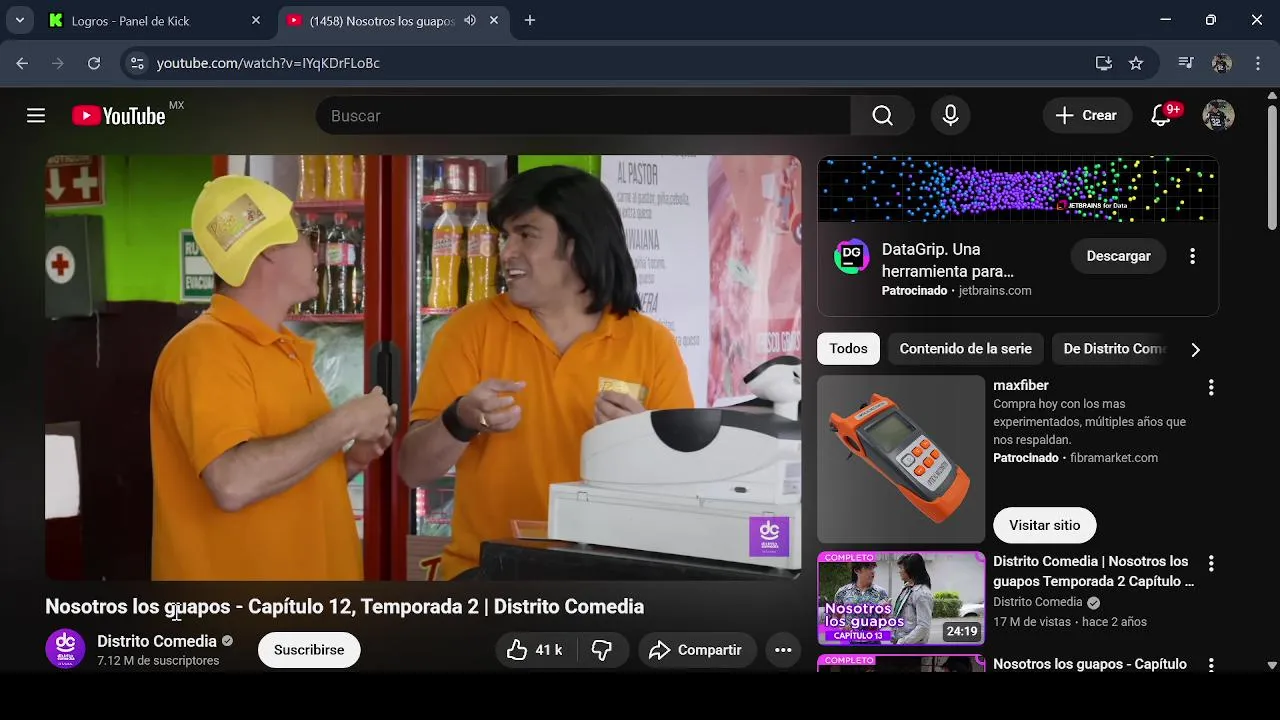Go back in the browser
The height and width of the screenshot is (720, 1280).
(x=22, y=63)
